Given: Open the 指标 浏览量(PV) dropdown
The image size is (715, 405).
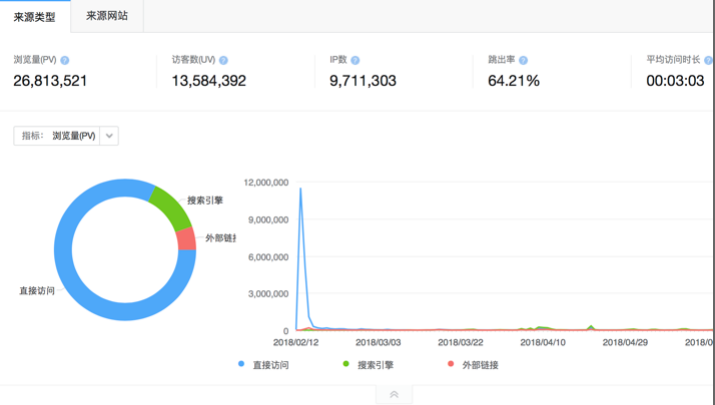Looking at the screenshot, I should 109,136.
